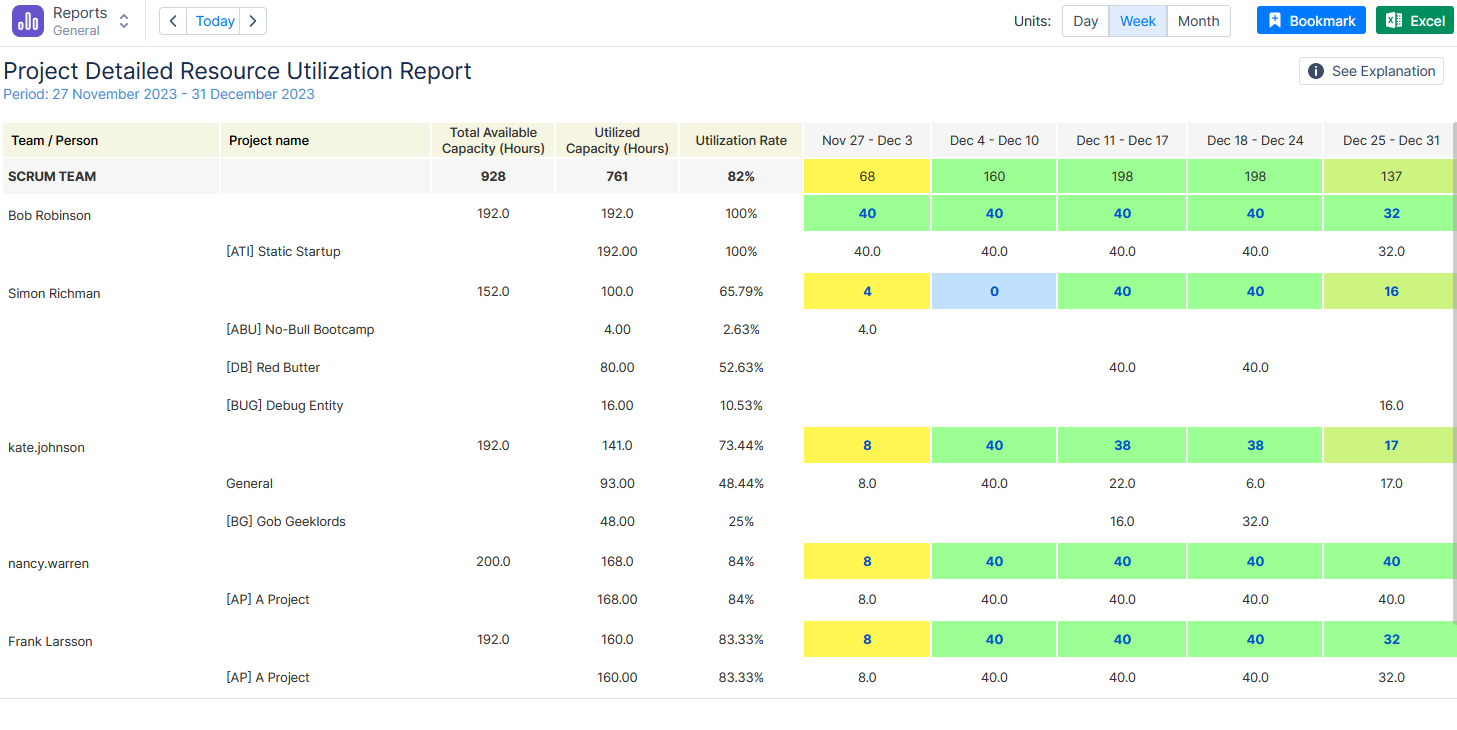Viewport: 1457px width, 730px height.
Task: Click the purple Reports chart icon
Action: [x=28, y=21]
